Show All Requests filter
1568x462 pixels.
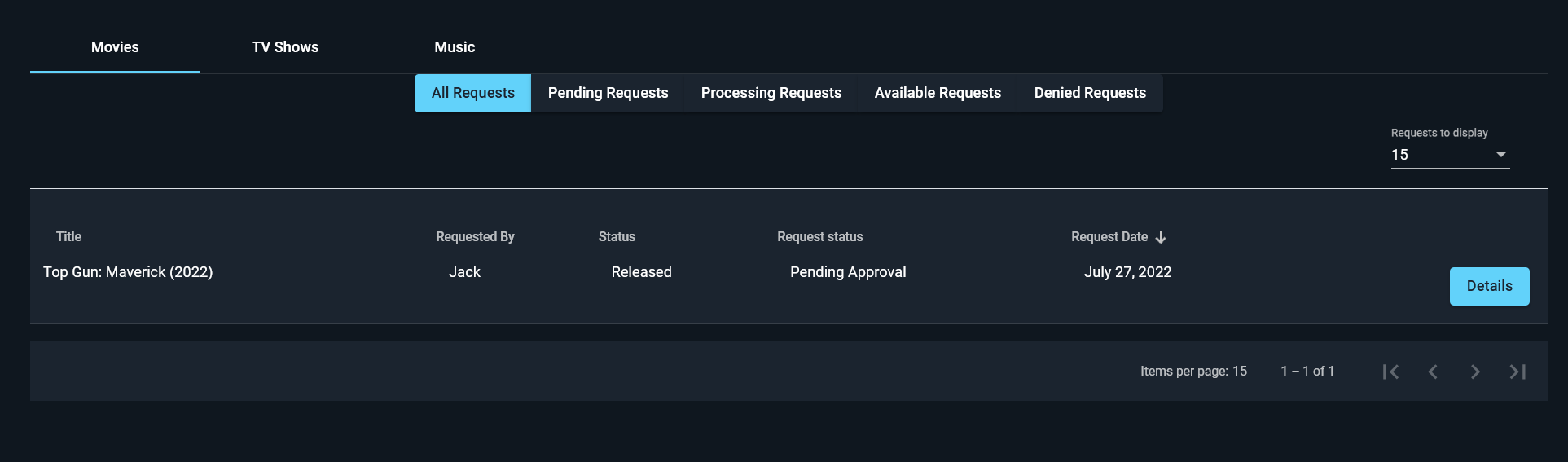point(473,93)
